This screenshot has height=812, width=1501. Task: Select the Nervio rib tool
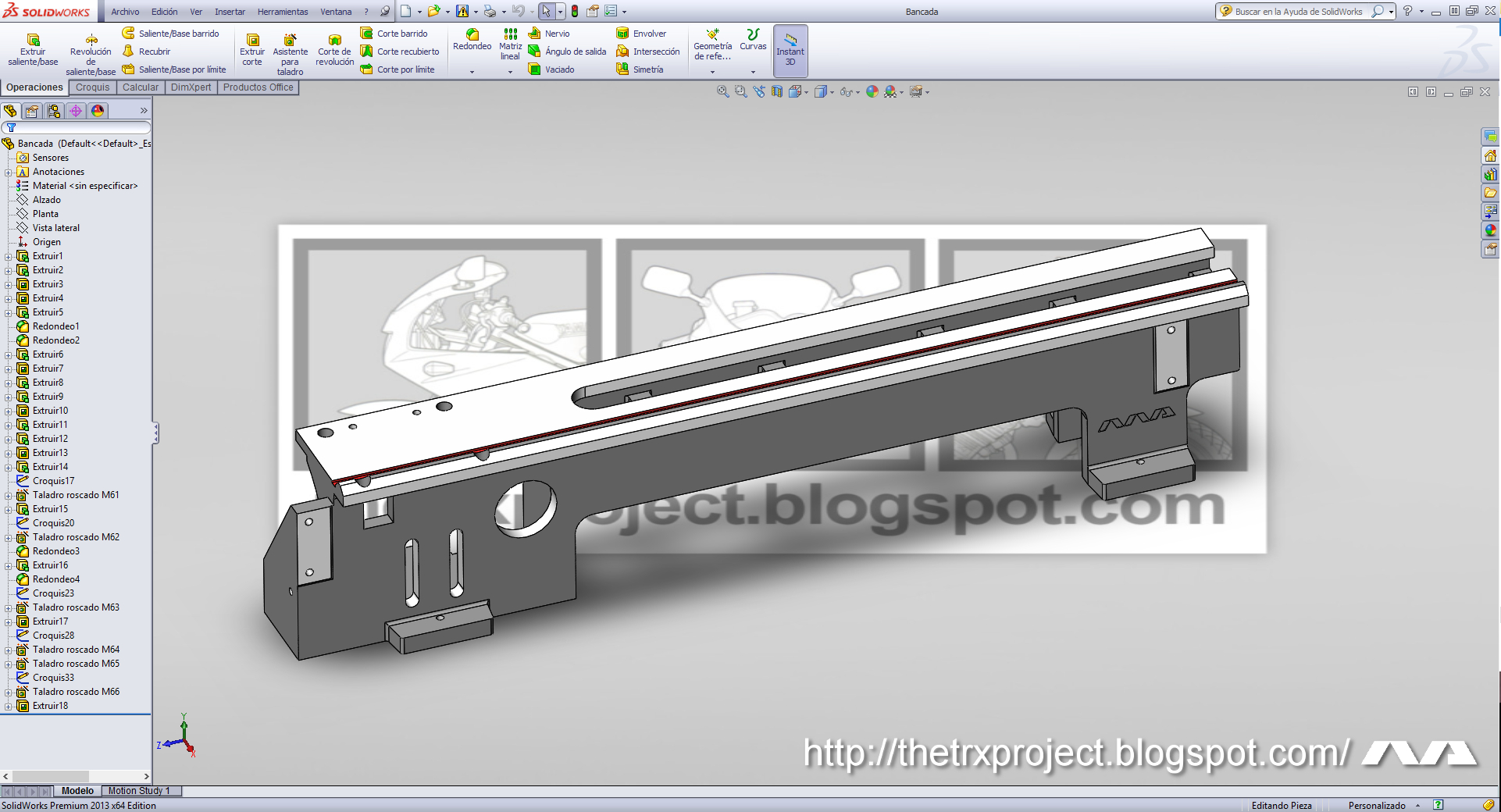tap(549, 34)
